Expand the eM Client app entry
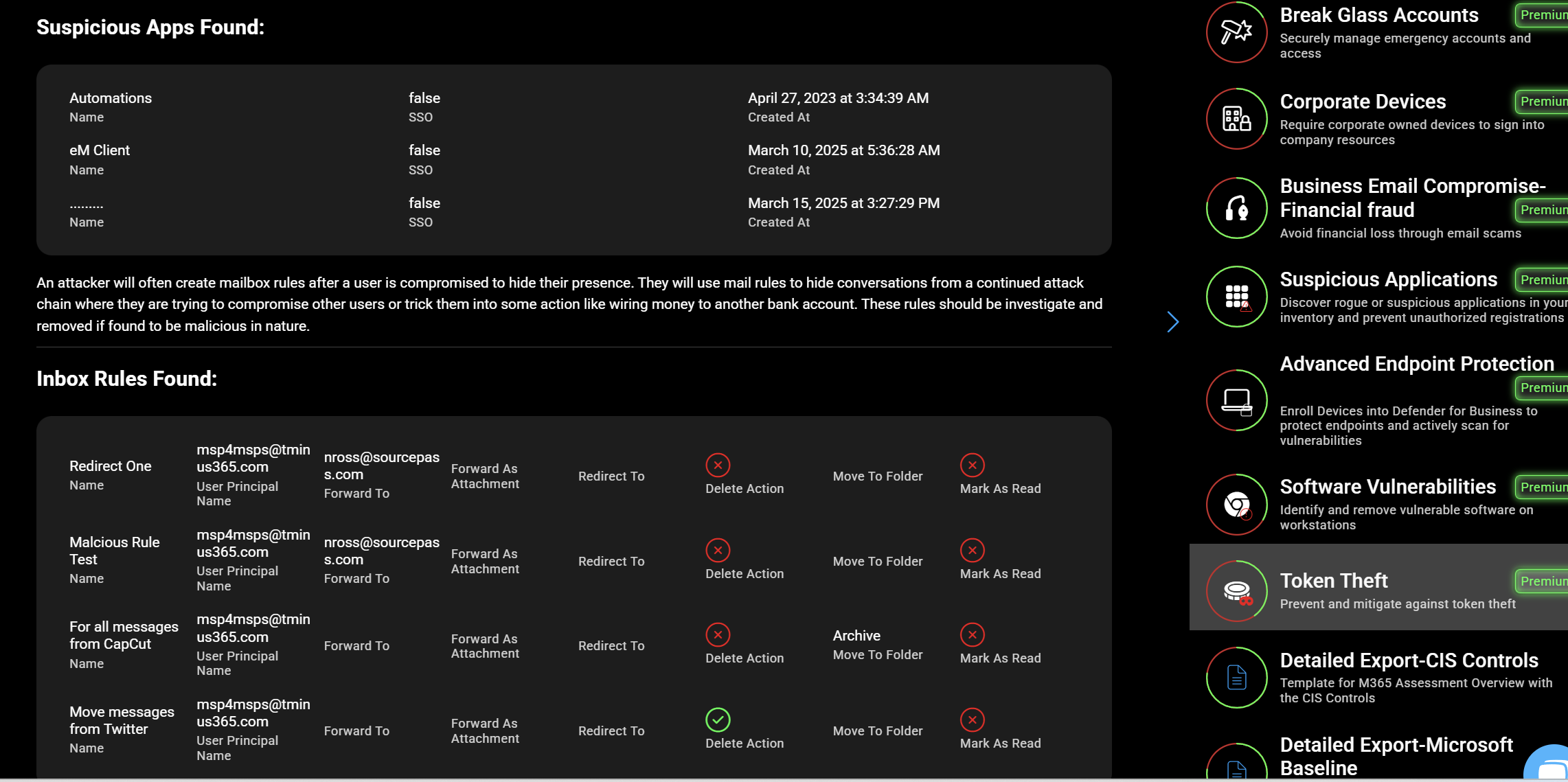 click(574, 159)
